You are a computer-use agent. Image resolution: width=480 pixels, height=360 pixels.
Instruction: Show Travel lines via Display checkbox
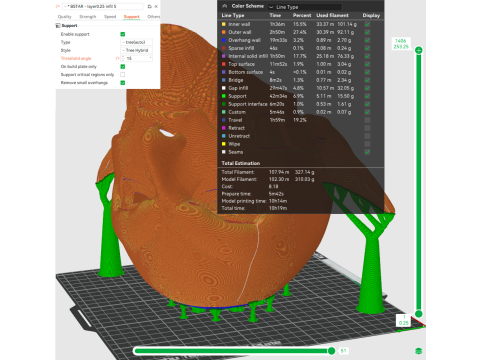point(367,120)
